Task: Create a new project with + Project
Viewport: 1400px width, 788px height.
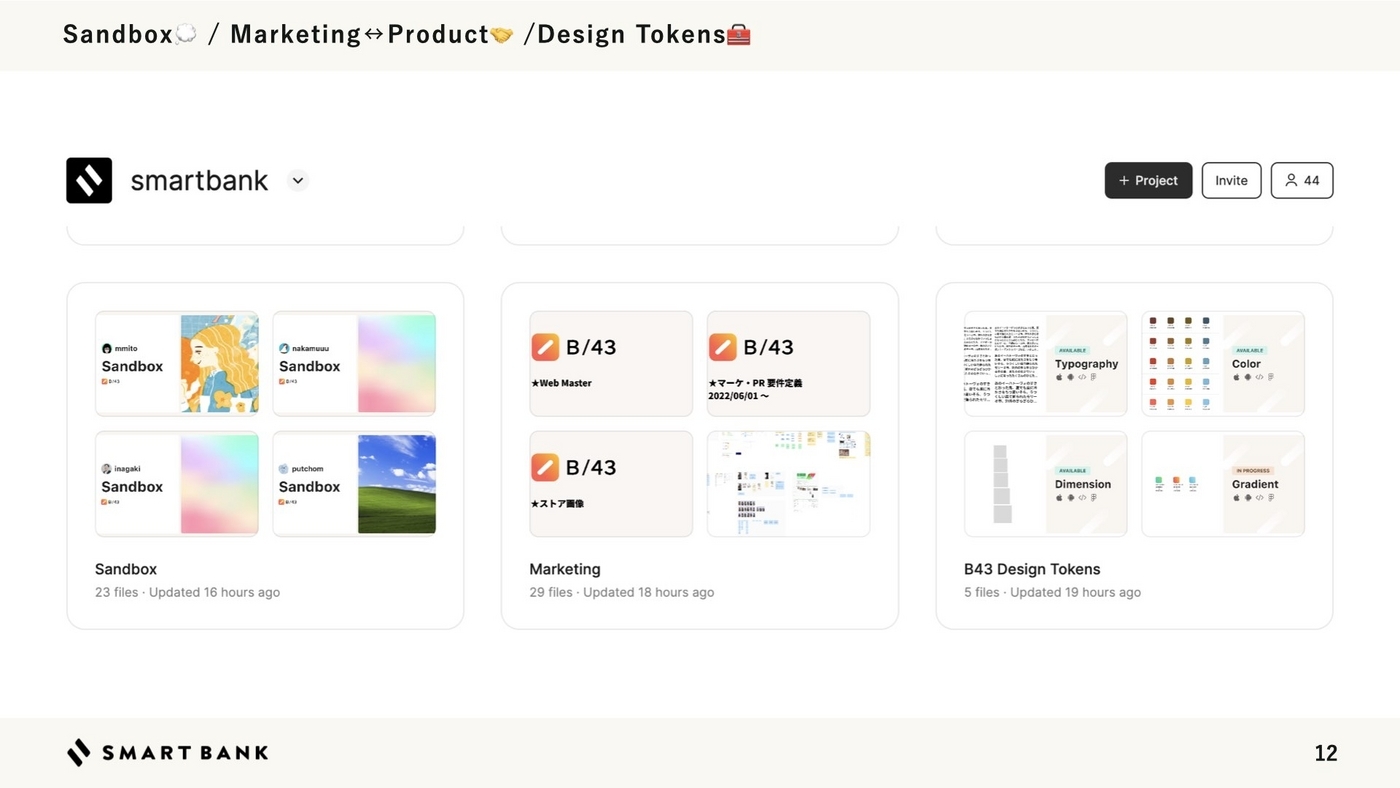Action: tap(1148, 180)
